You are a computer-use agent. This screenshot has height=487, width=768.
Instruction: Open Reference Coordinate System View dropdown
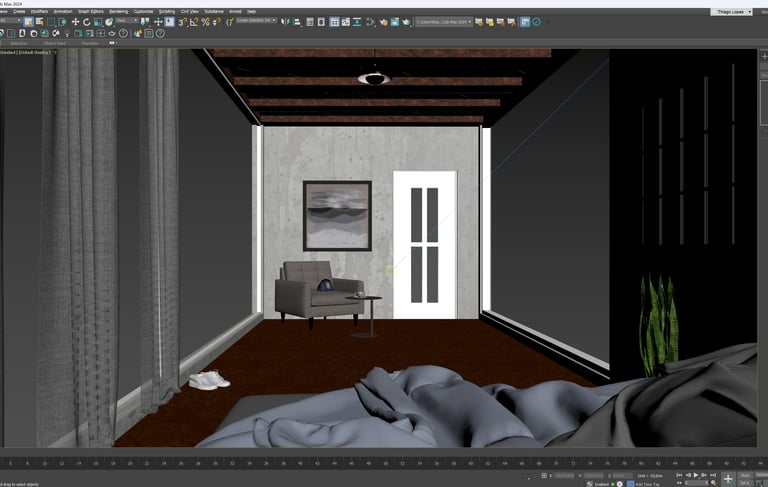127,20
